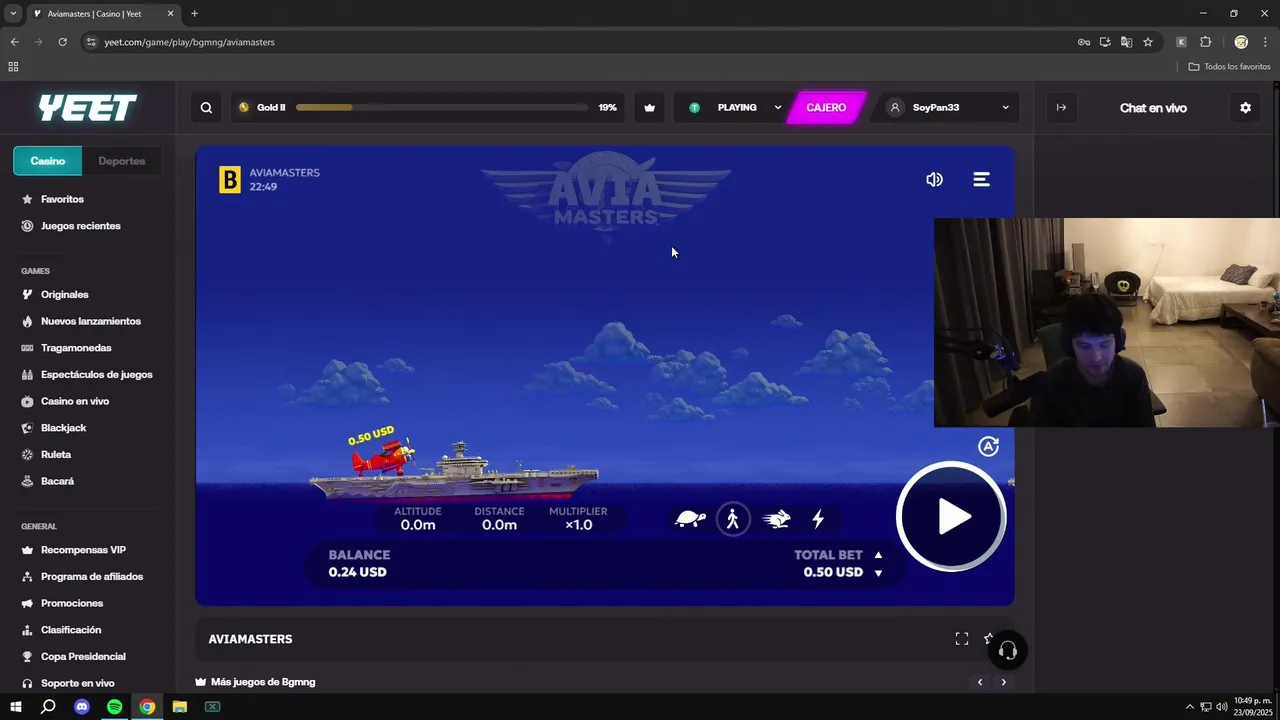
Task: Open the Aviamasters hamburger menu
Action: 981,179
